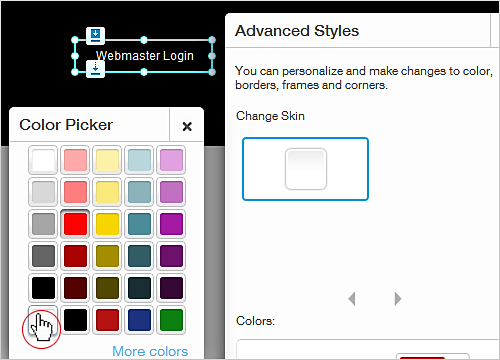Pick the soft yellow swatch in second row
Viewport: 500px width, 360px height.
pos(107,192)
